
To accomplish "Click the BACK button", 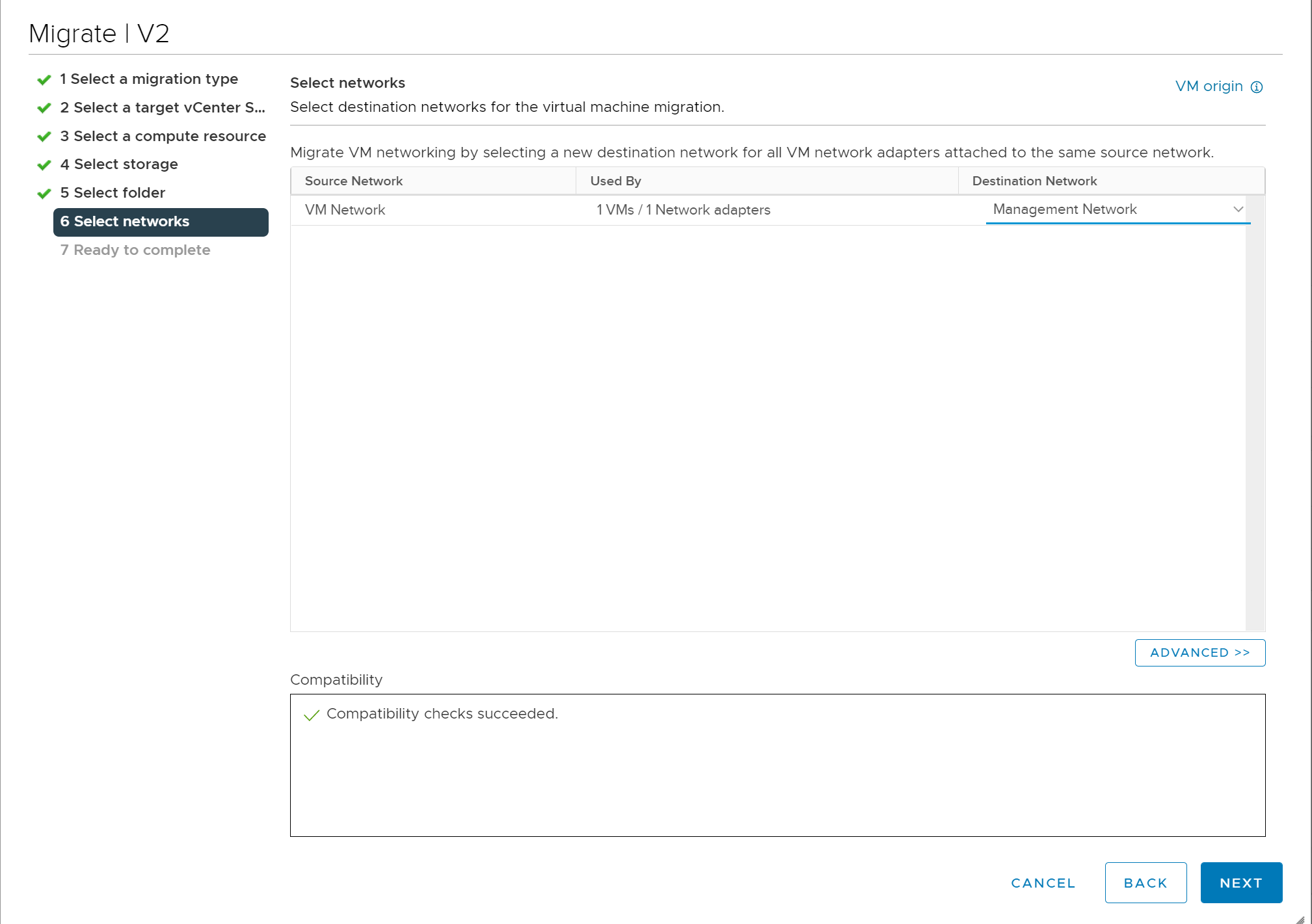I will coord(1145,882).
